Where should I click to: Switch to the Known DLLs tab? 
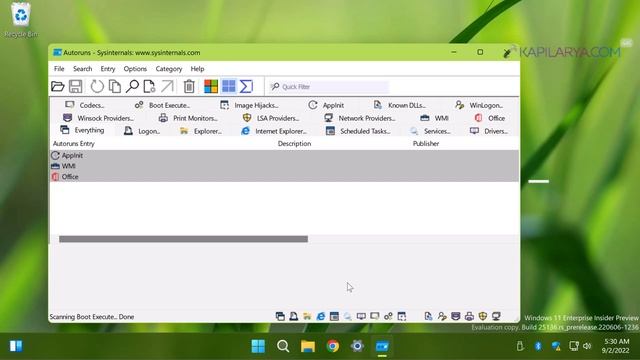click(400, 105)
